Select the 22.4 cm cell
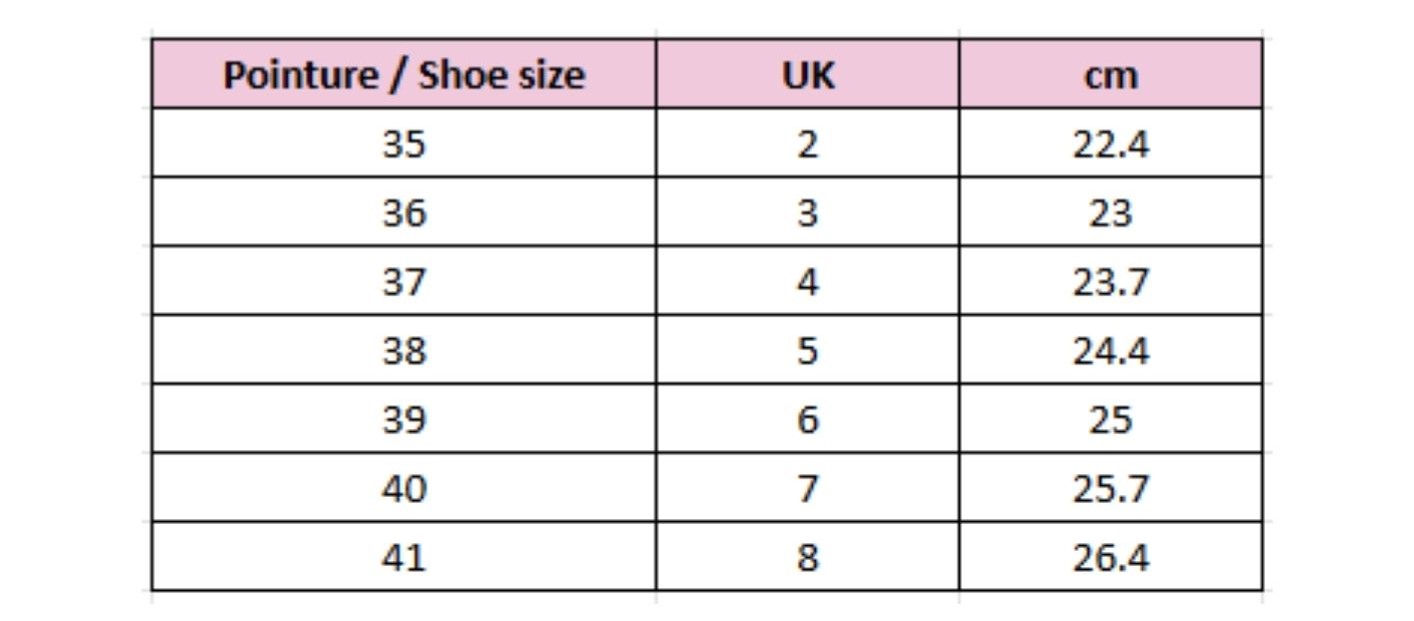This screenshot has height=621, width=1414. [1110, 143]
